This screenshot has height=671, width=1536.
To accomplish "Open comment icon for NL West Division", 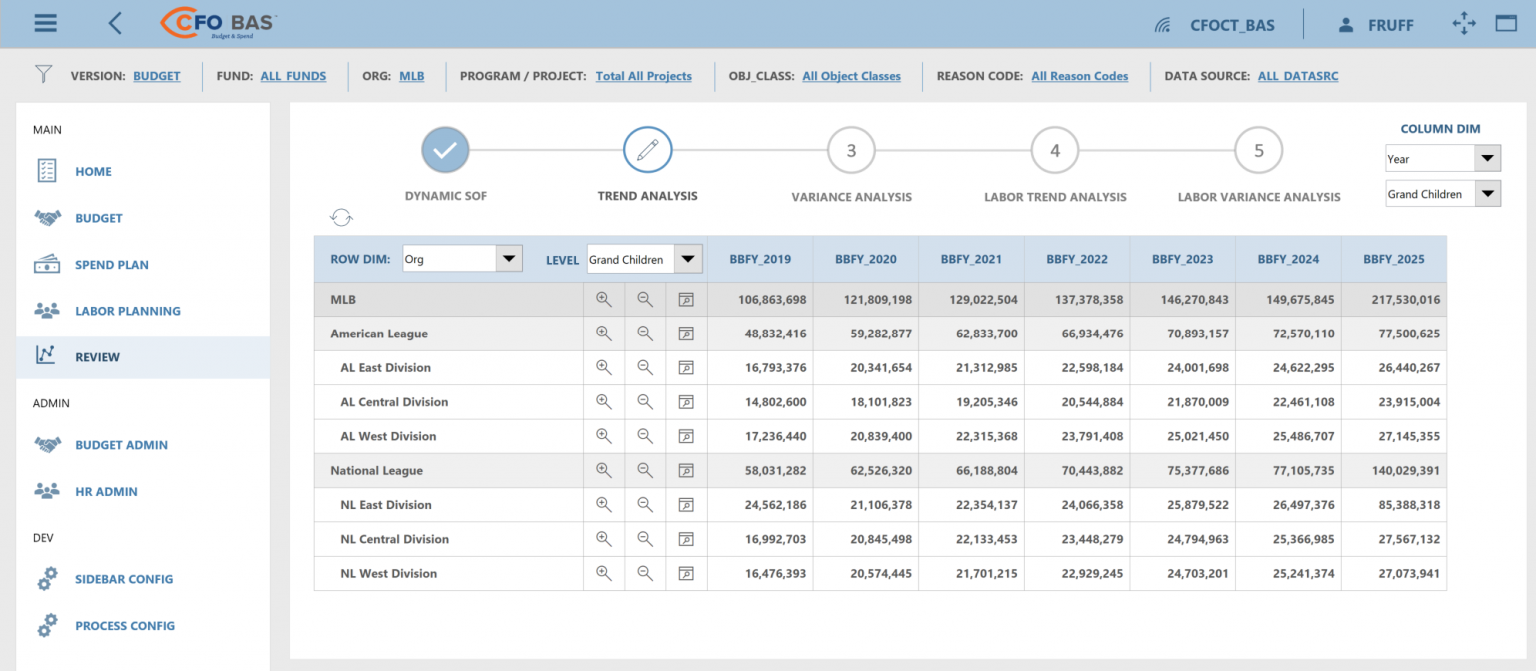I will (x=686, y=574).
